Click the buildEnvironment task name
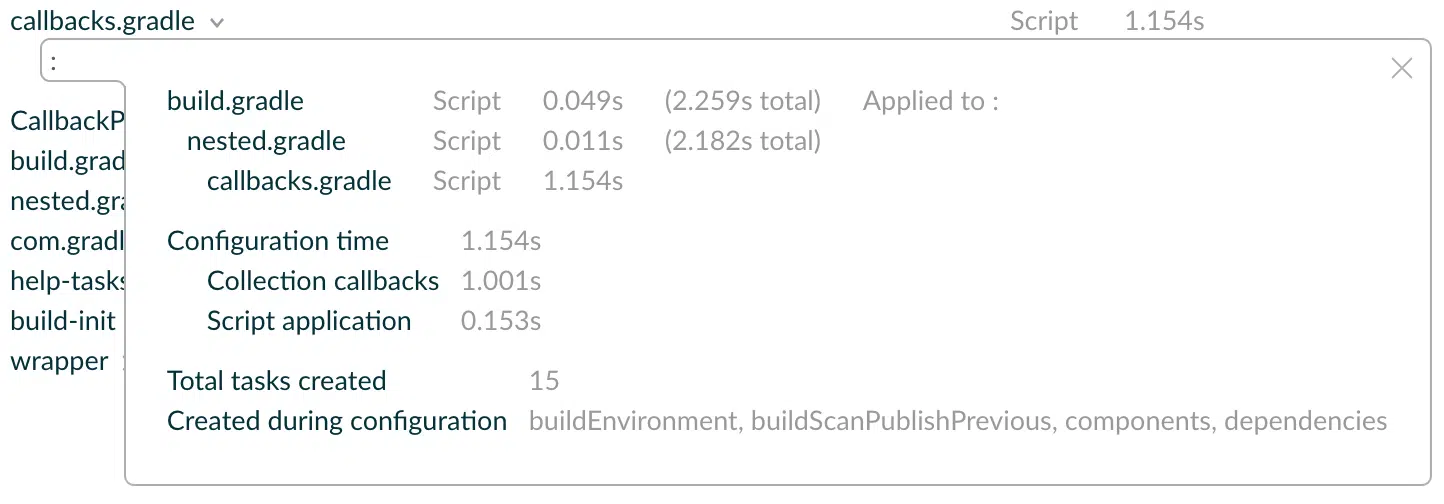1444x504 pixels. (633, 421)
